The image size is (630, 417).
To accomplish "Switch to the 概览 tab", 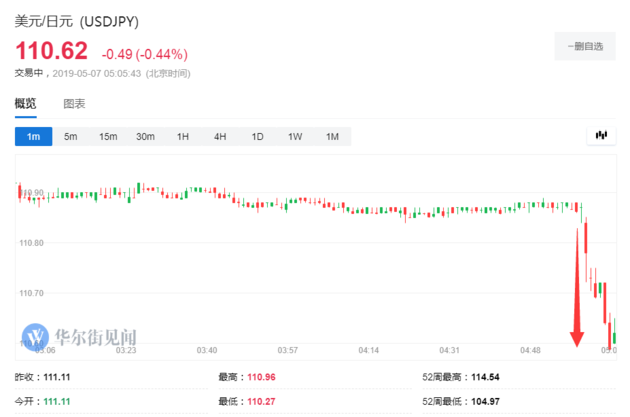I will click(x=25, y=104).
